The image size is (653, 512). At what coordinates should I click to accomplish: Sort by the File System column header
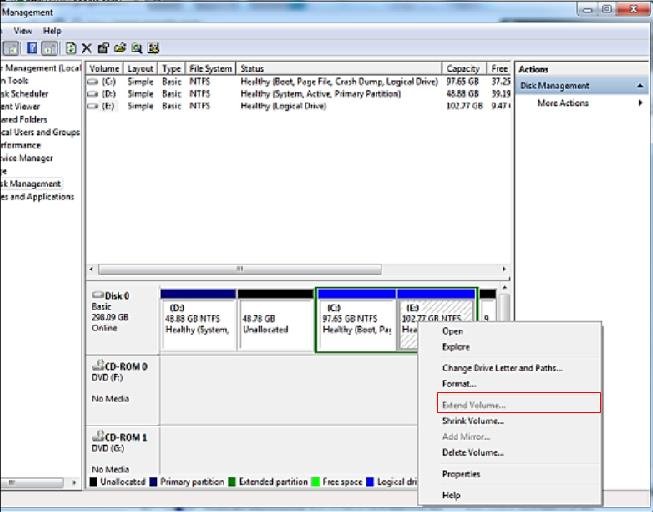point(210,69)
